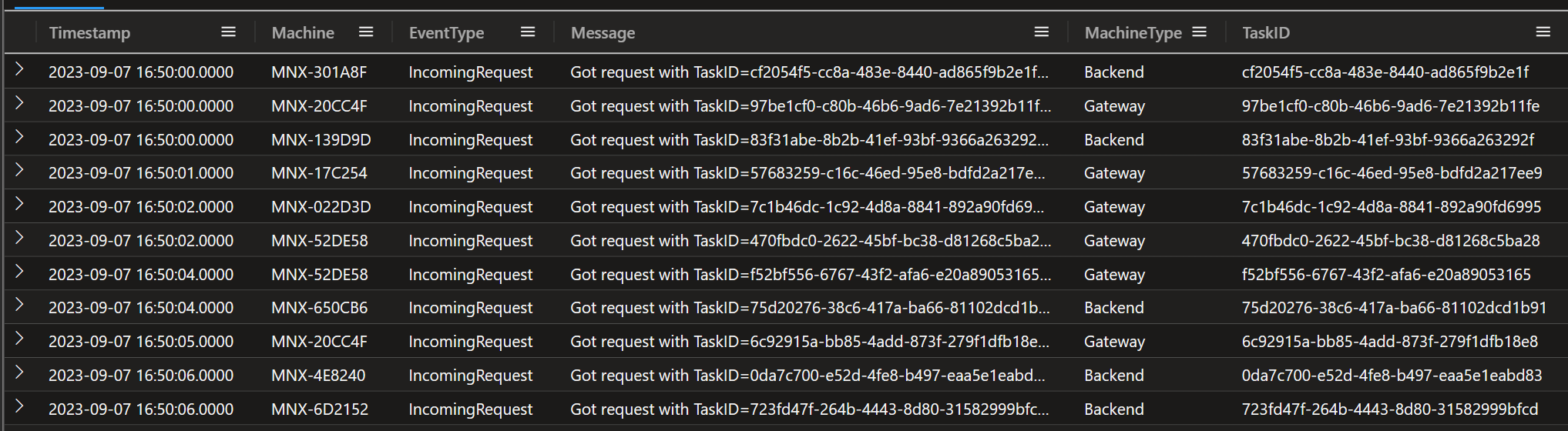Open the Machine column menu icon
1568x431 pixels.
point(366,32)
